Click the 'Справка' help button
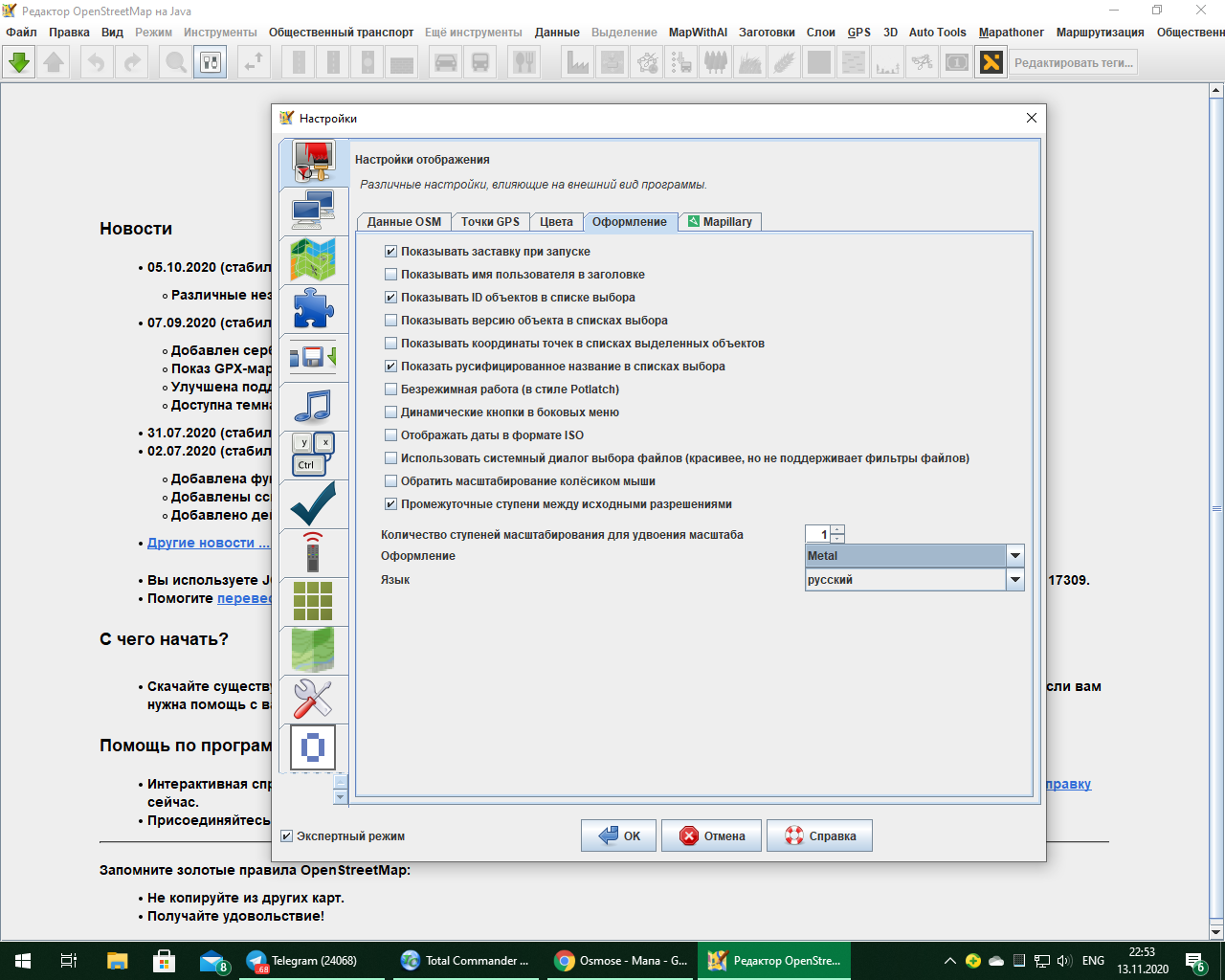This screenshot has width=1225, height=980. (x=819, y=835)
